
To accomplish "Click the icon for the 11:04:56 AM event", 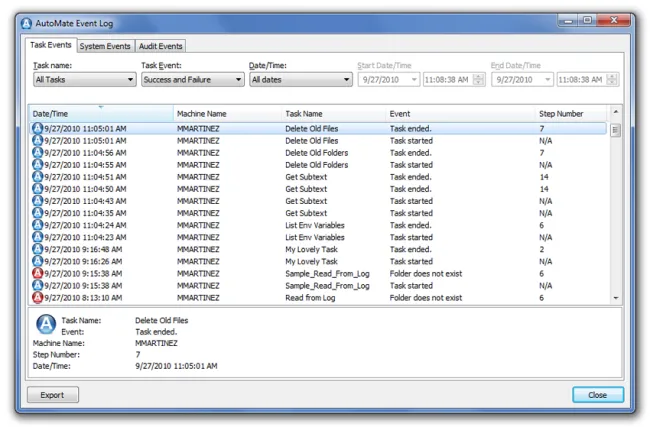I will (x=37, y=152).
